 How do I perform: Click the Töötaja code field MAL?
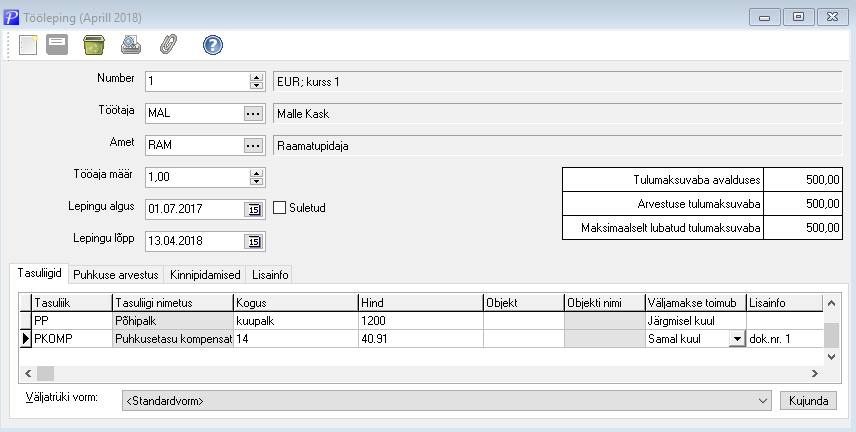click(x=194, y=114)
